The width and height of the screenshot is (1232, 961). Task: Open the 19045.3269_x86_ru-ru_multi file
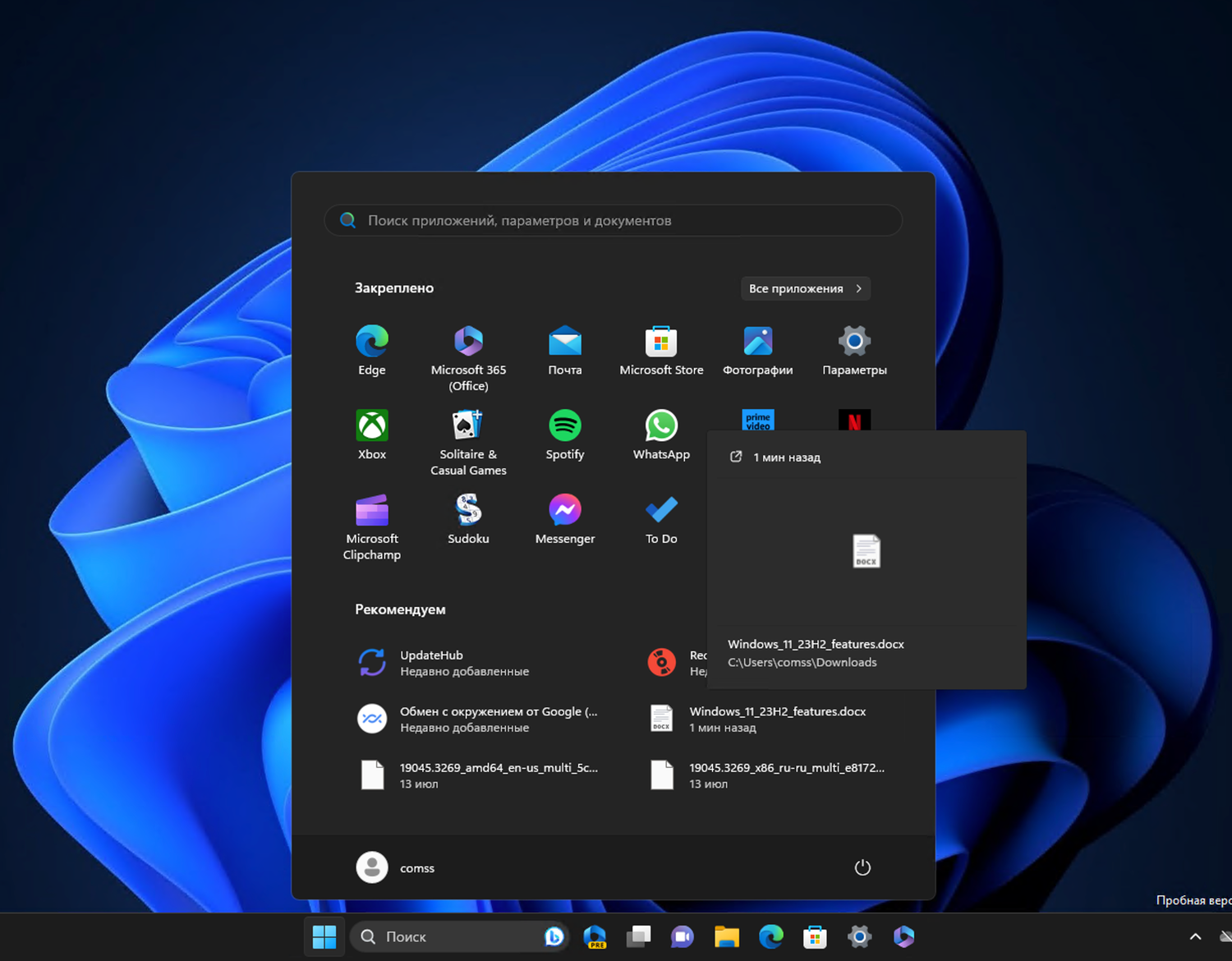point(768,775)
